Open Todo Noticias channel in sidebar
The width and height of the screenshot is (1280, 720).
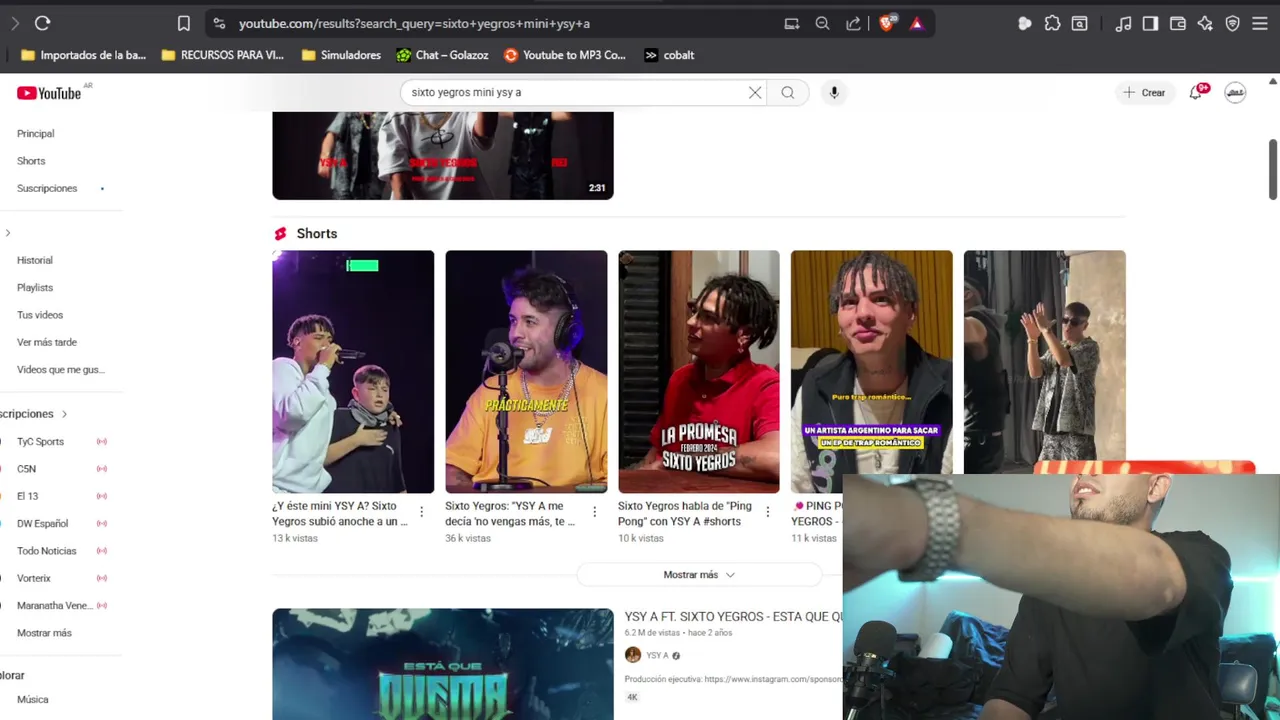(47, 551)
